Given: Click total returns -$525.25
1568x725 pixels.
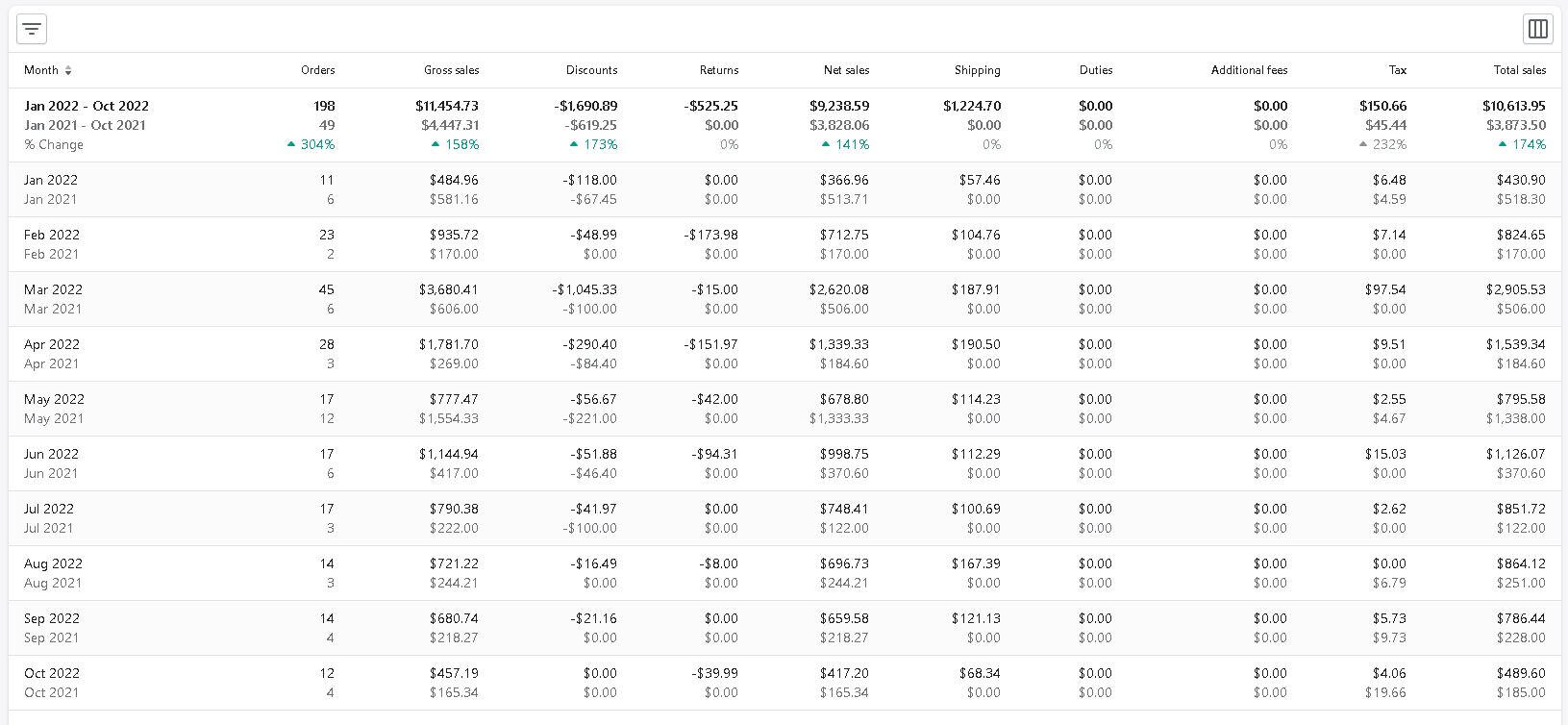Looking at the screenshot, I should tap(711, 106).
